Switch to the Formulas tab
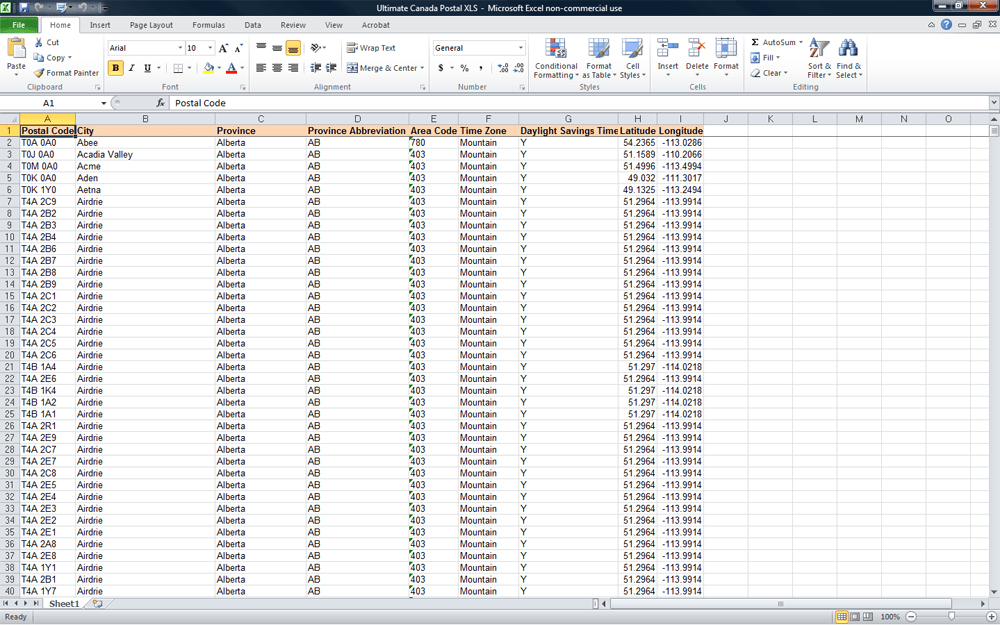The height and width of the screenshot is (625, 1000). pos(209,25)
